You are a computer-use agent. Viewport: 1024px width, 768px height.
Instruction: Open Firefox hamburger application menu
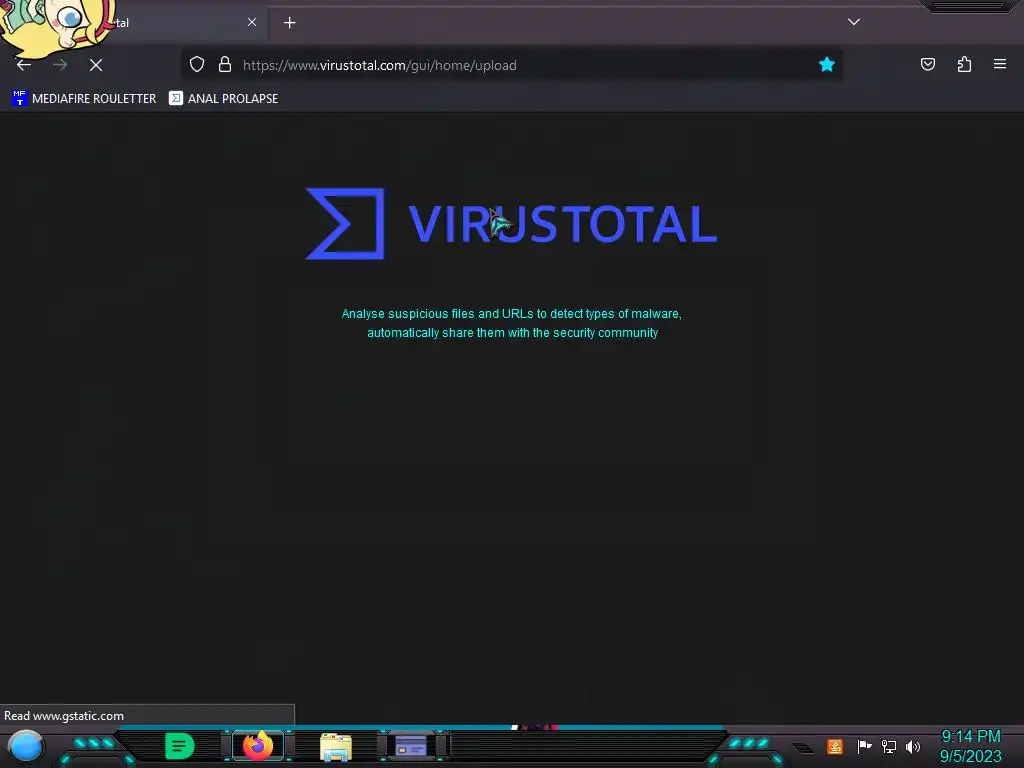[x=1000, y=64]
